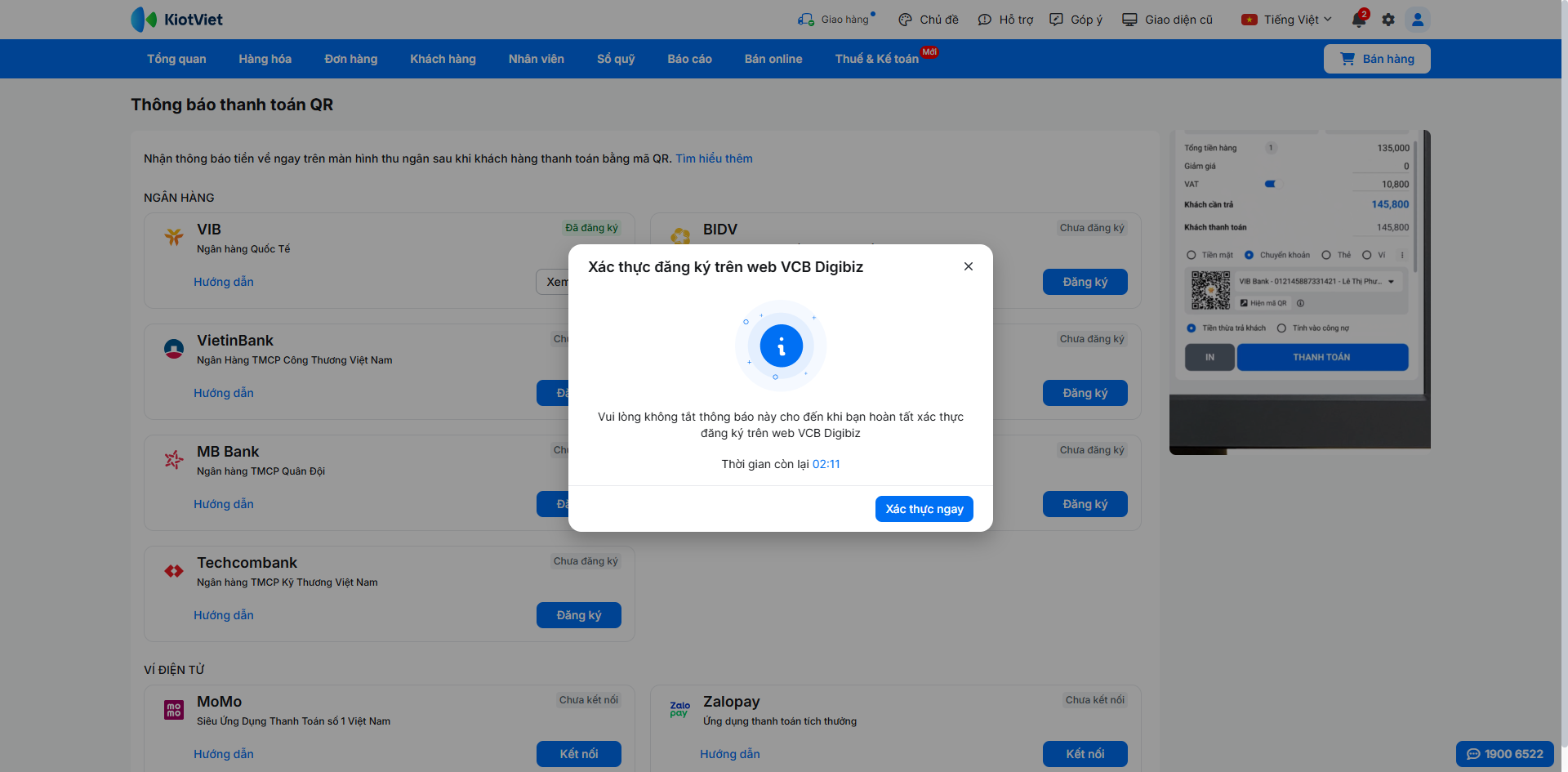Click the NGÂN HÀNG section label
The height and width of the screenshot is (772, 1568).
(x=179, y=198)
